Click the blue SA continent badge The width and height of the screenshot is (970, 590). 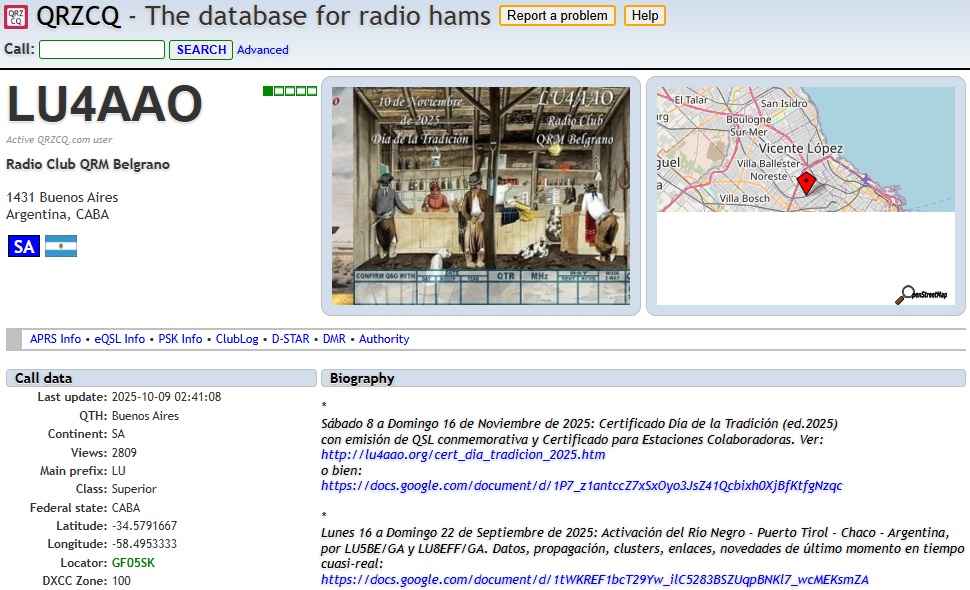click(24, 247)
